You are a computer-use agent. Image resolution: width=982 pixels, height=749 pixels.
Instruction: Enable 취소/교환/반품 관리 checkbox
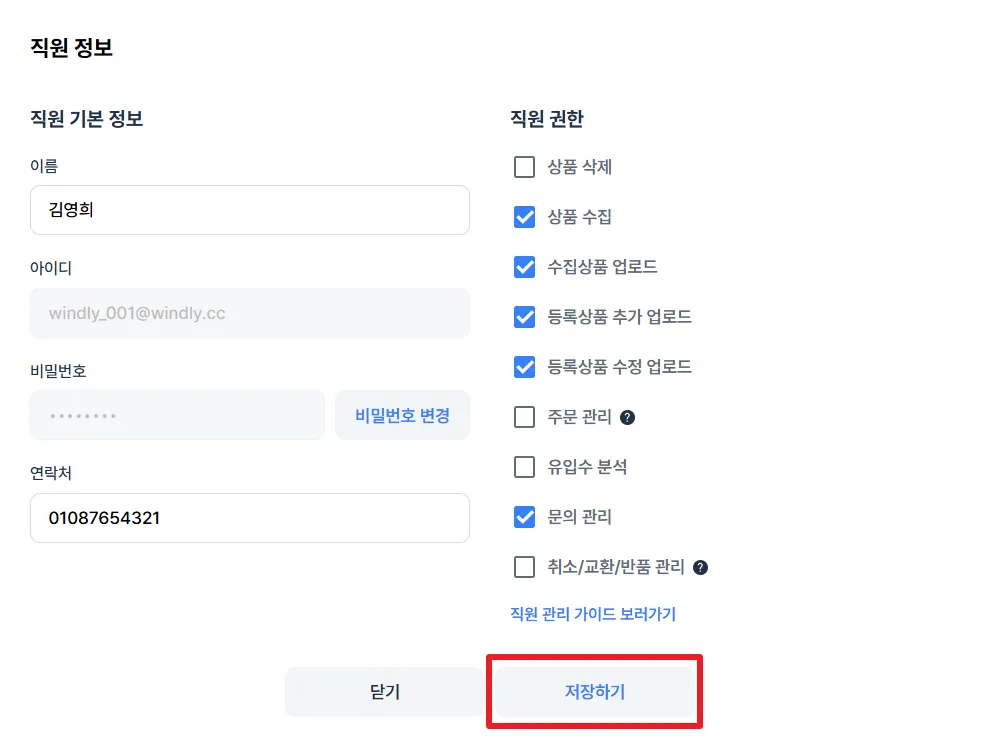(x=524, y=567)
